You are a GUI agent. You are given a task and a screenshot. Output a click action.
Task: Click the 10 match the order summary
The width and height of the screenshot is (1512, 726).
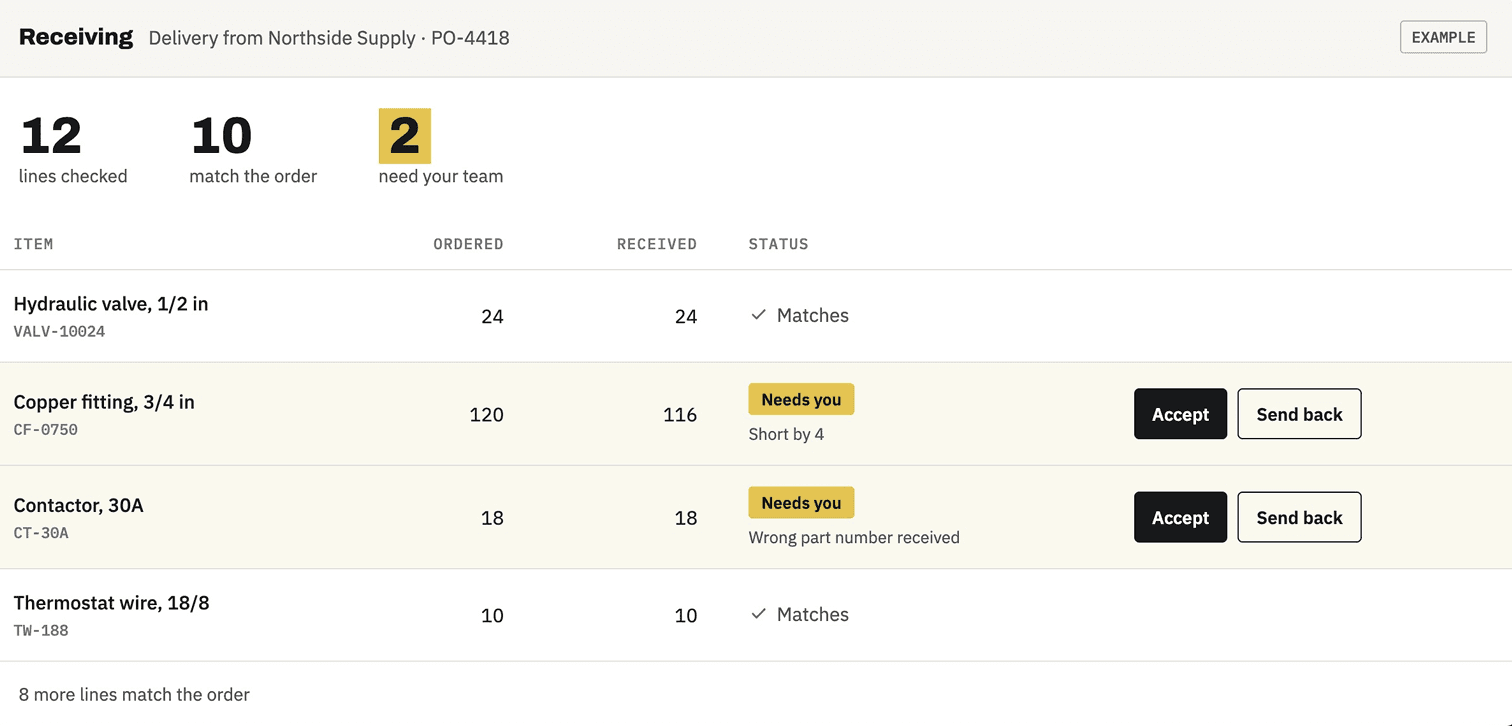point(253,148)
